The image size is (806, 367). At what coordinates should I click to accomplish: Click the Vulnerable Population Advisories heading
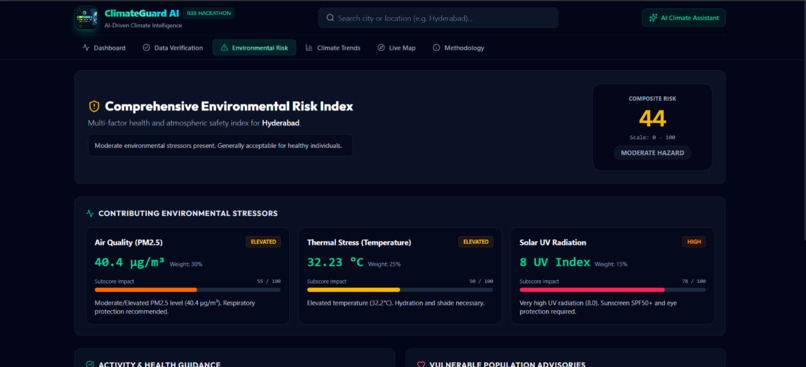tap(507, 364)
